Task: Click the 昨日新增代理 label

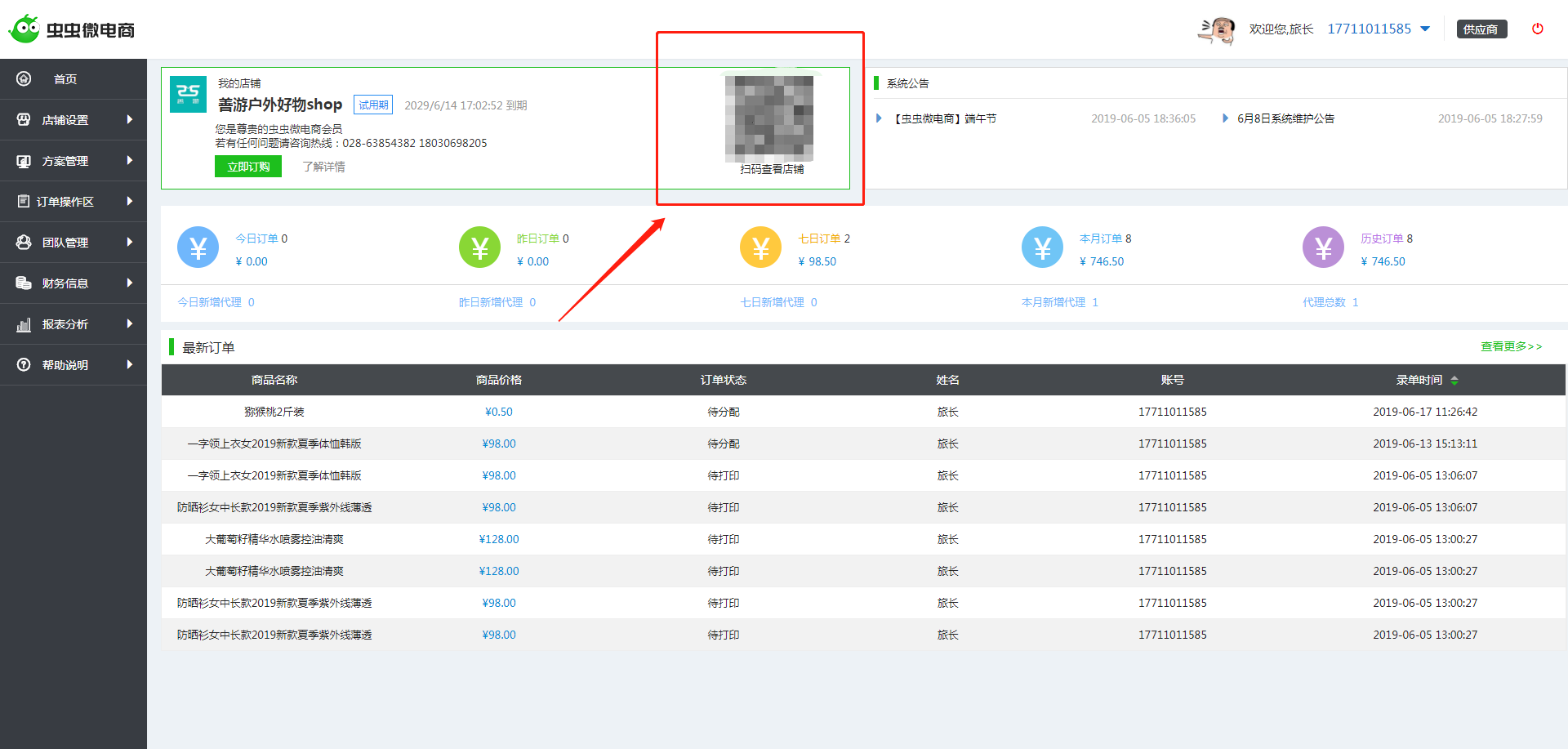Action: pos(491,302)
